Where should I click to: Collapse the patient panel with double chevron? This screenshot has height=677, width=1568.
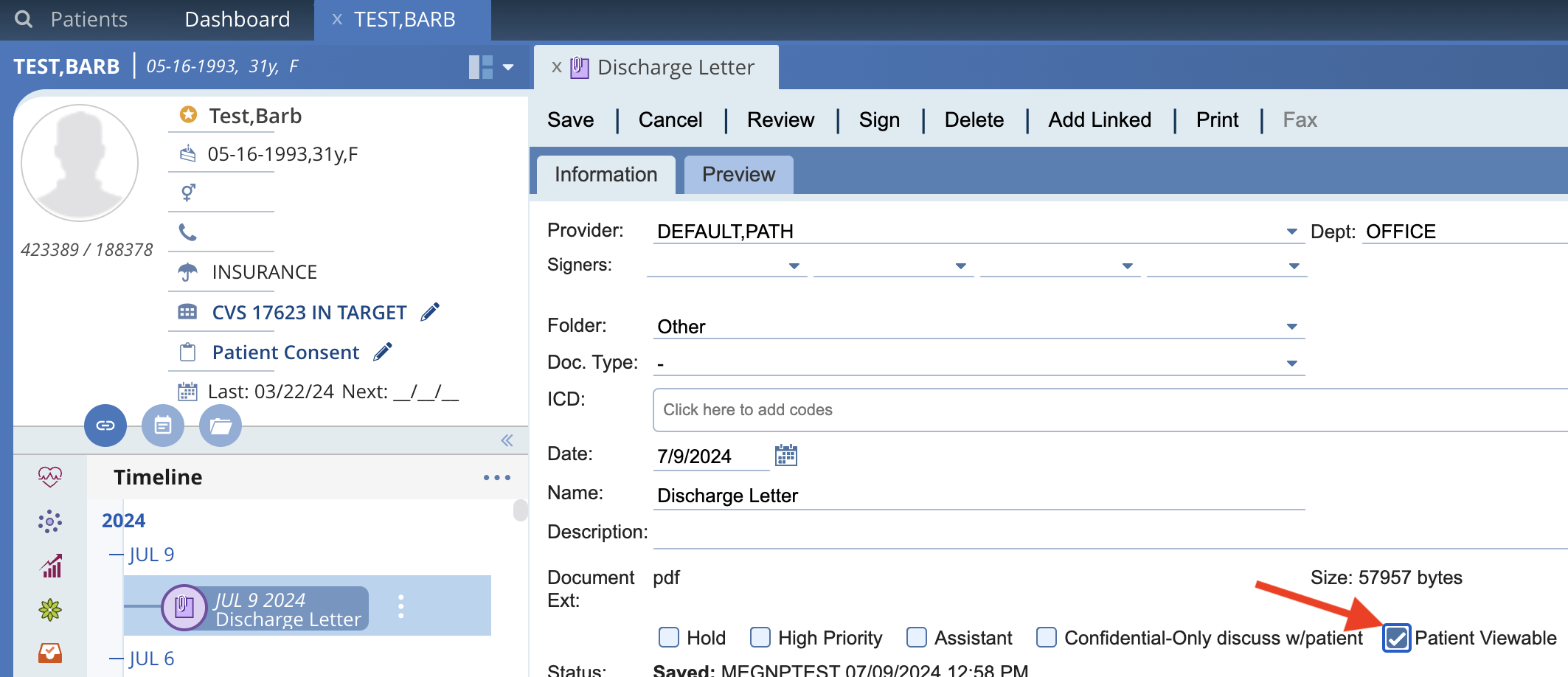point(507,440)
